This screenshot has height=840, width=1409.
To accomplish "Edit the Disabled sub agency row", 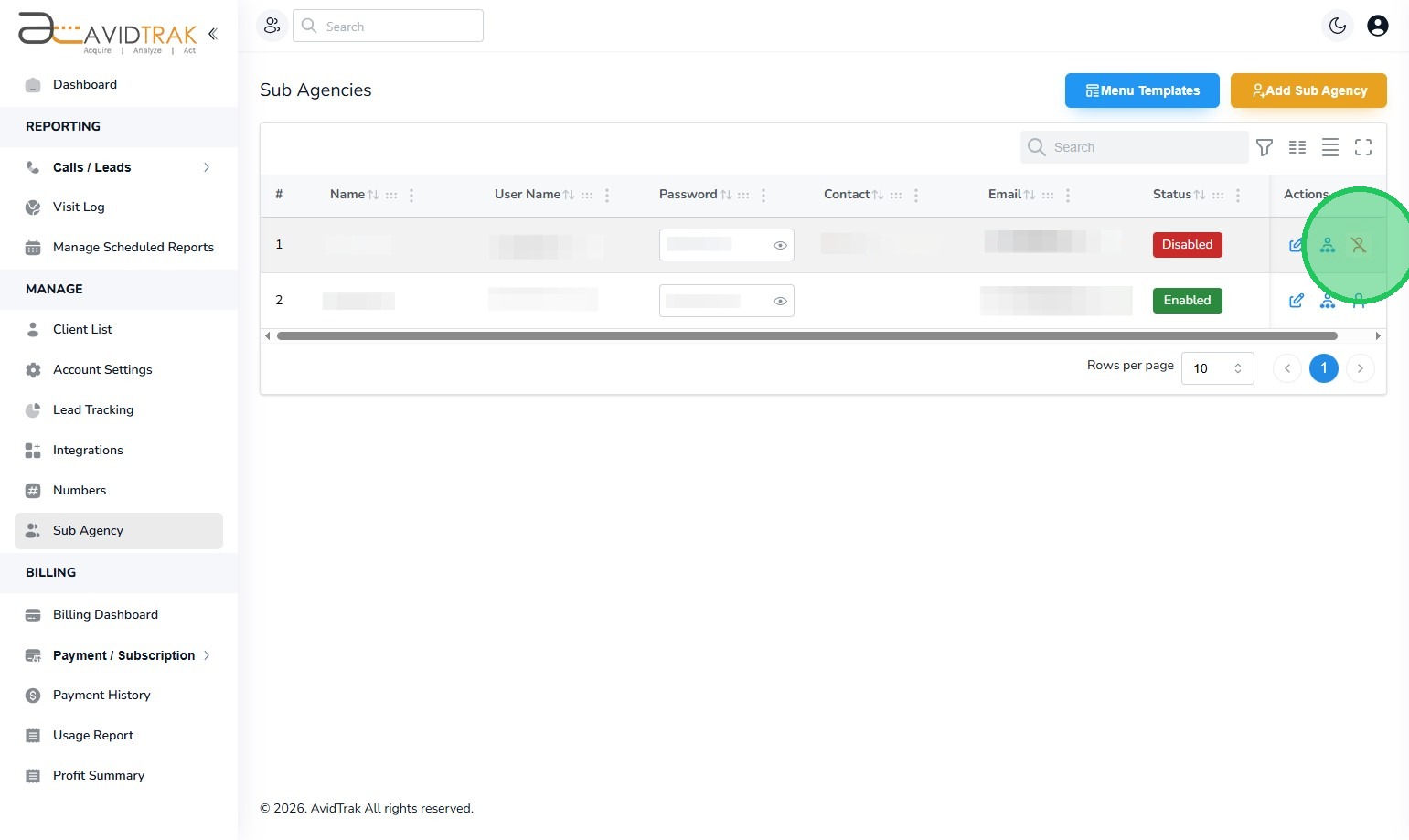I will pos(1296,245).
